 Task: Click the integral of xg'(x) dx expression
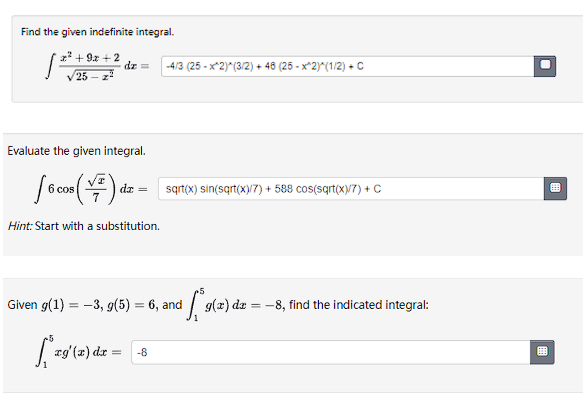click(79, 352)
